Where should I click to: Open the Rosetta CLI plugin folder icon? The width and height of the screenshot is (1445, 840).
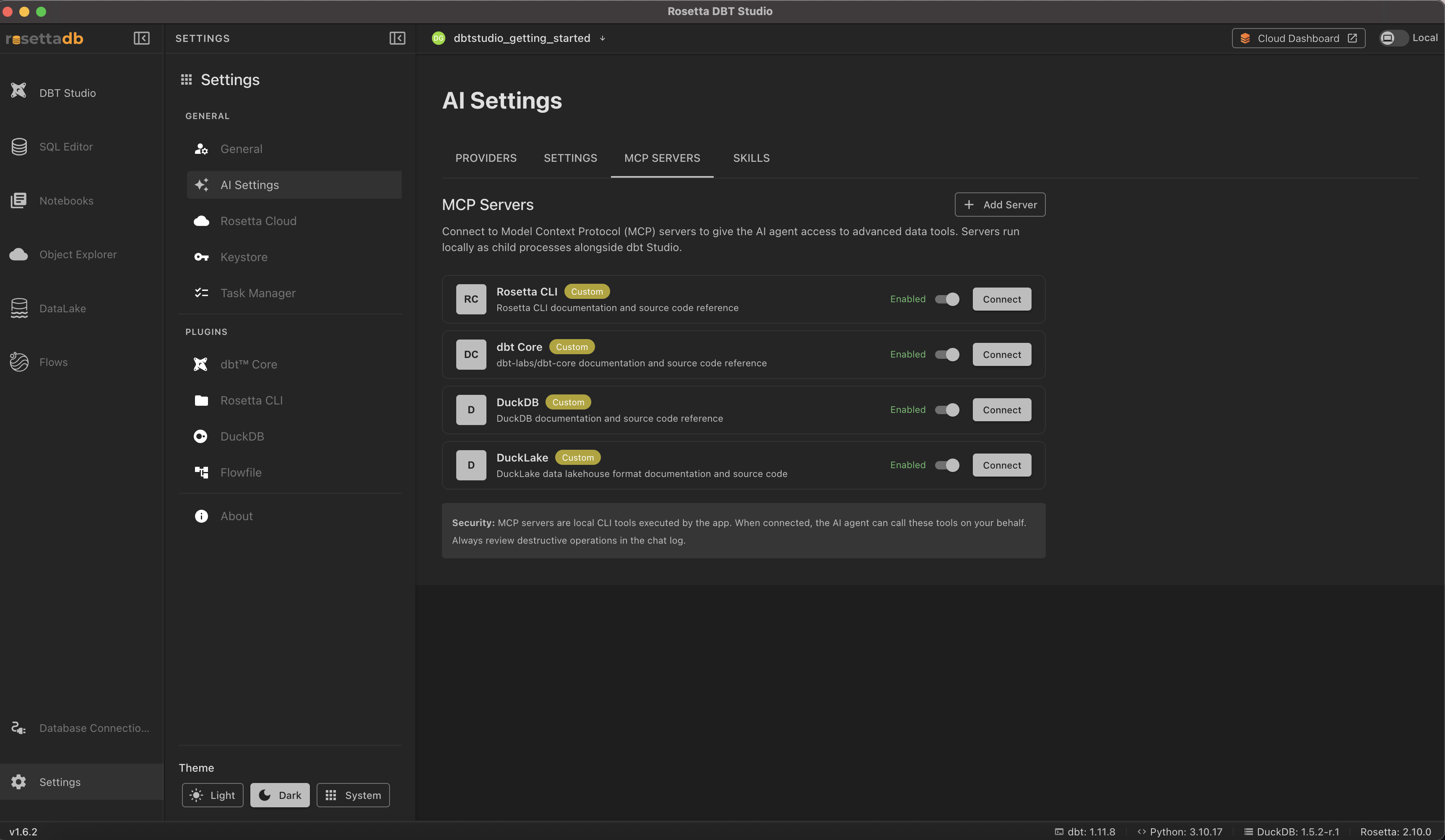click(201, 401)
